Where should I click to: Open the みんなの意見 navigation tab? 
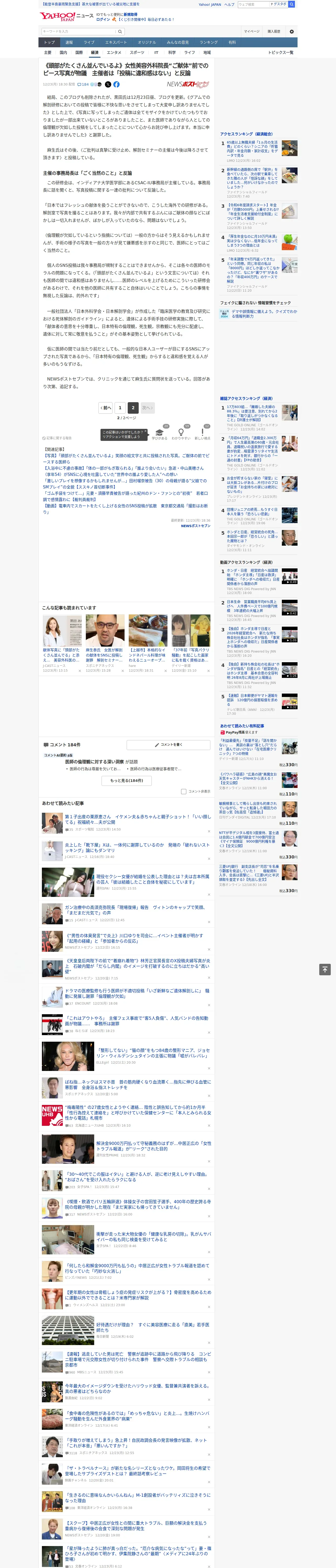[178, 43]
